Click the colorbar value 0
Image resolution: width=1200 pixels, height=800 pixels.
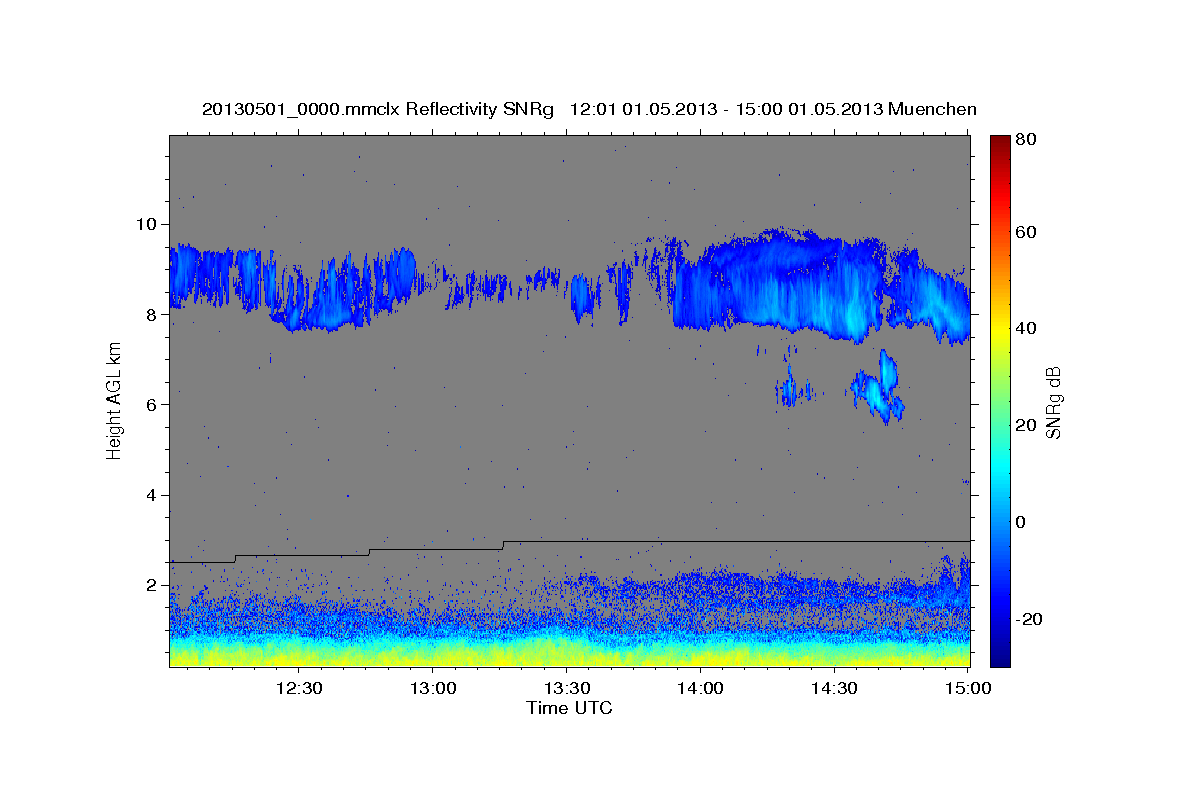[x=1023, y=522]
